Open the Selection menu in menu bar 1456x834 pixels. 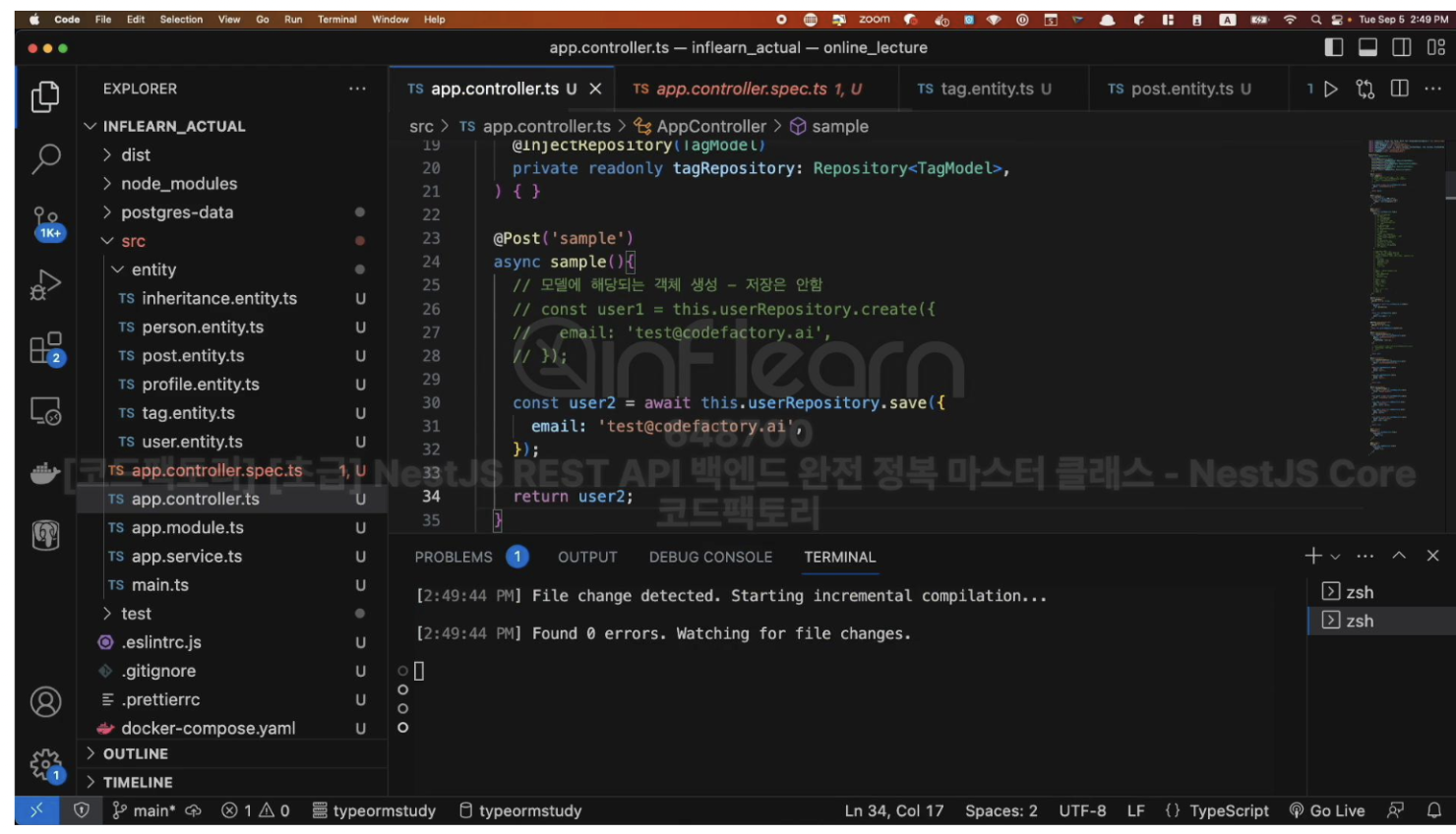(x=181, y=19)
